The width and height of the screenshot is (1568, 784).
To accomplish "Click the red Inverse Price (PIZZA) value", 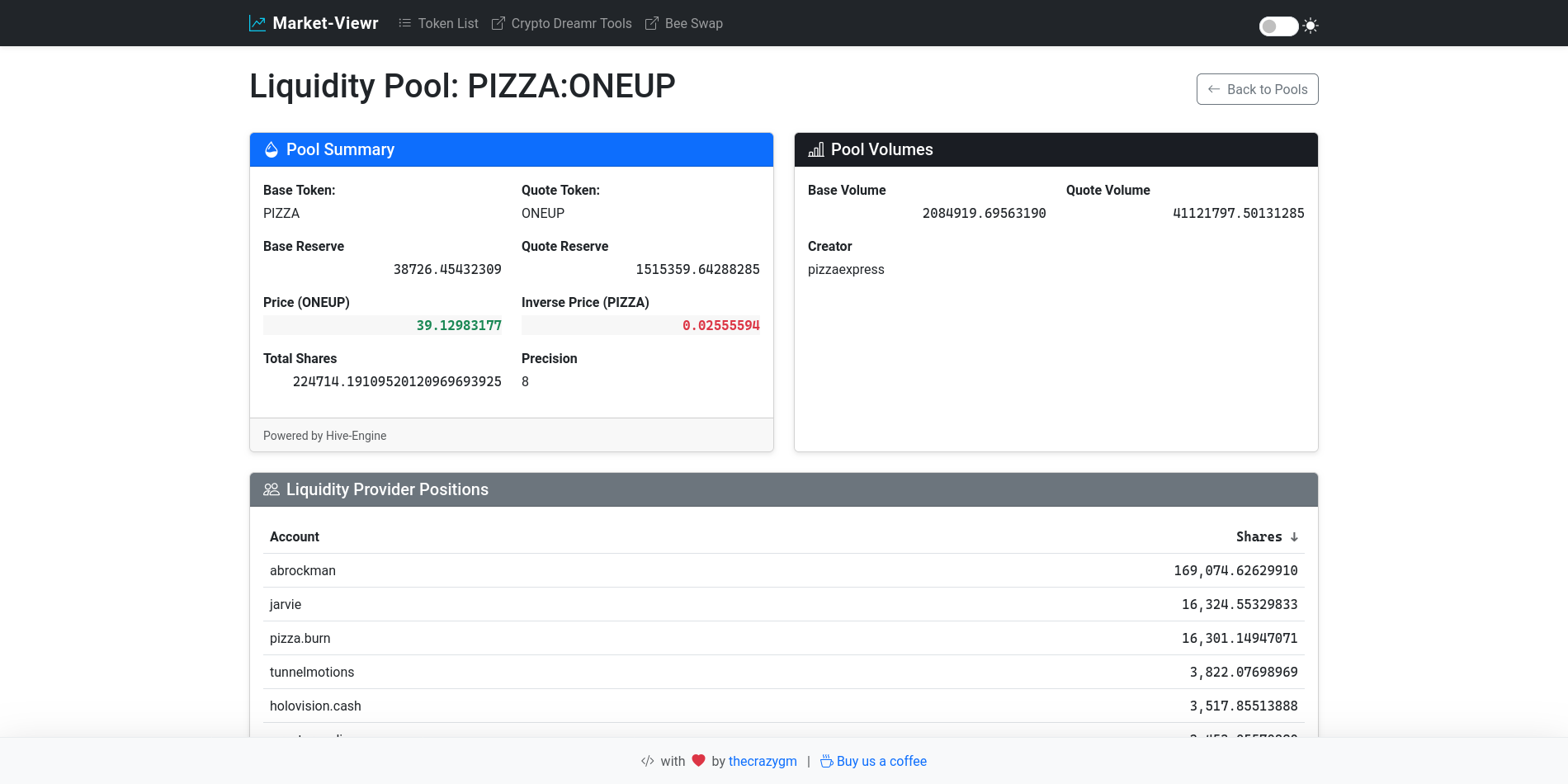I will click(720, 326).
